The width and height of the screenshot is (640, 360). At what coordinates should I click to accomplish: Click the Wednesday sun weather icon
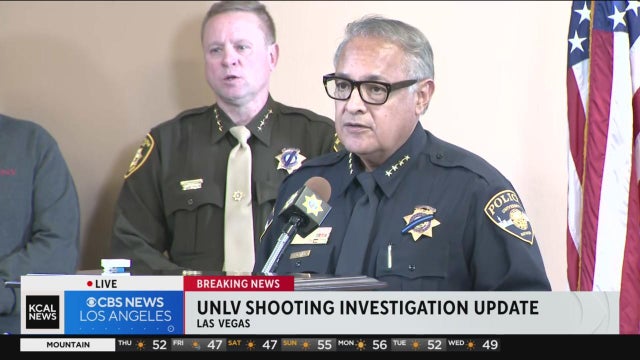click(471, 345)
